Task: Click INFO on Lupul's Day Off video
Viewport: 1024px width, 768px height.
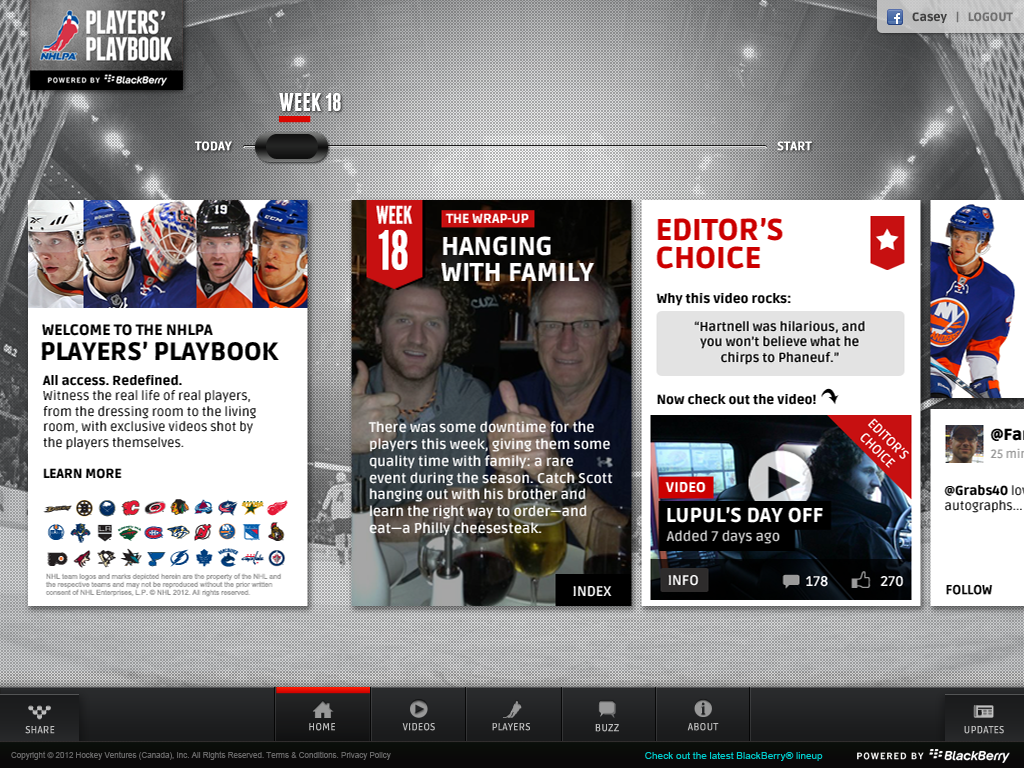Action: (x=683, y=580)
